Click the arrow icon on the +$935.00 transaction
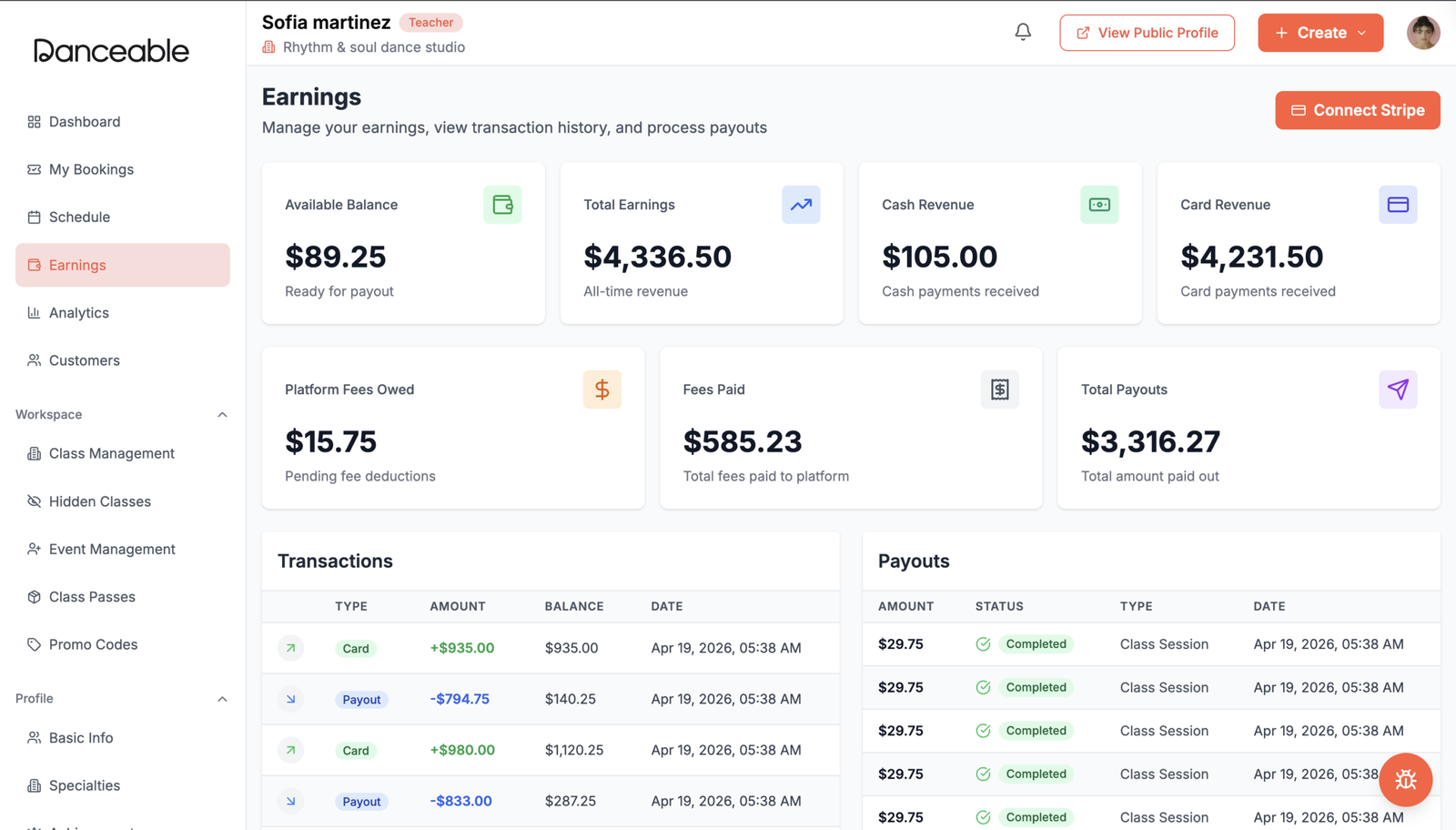This screenshot has height=830, width=1456. (290, 648)
